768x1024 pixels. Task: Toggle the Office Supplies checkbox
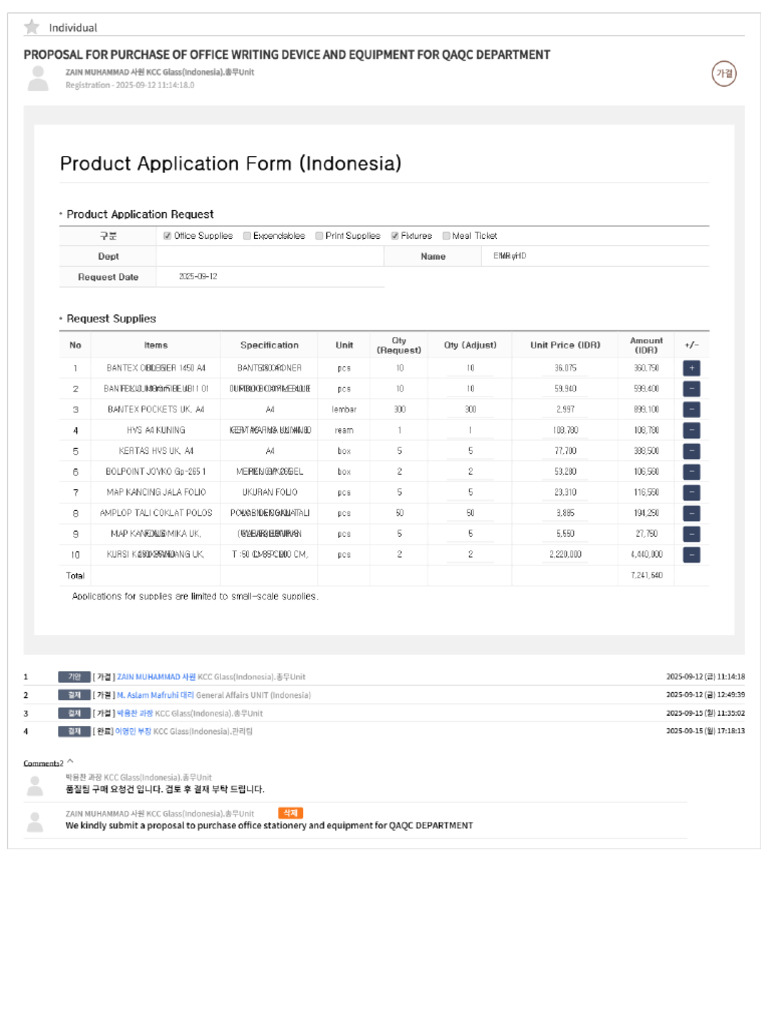[x=167, y=236]
